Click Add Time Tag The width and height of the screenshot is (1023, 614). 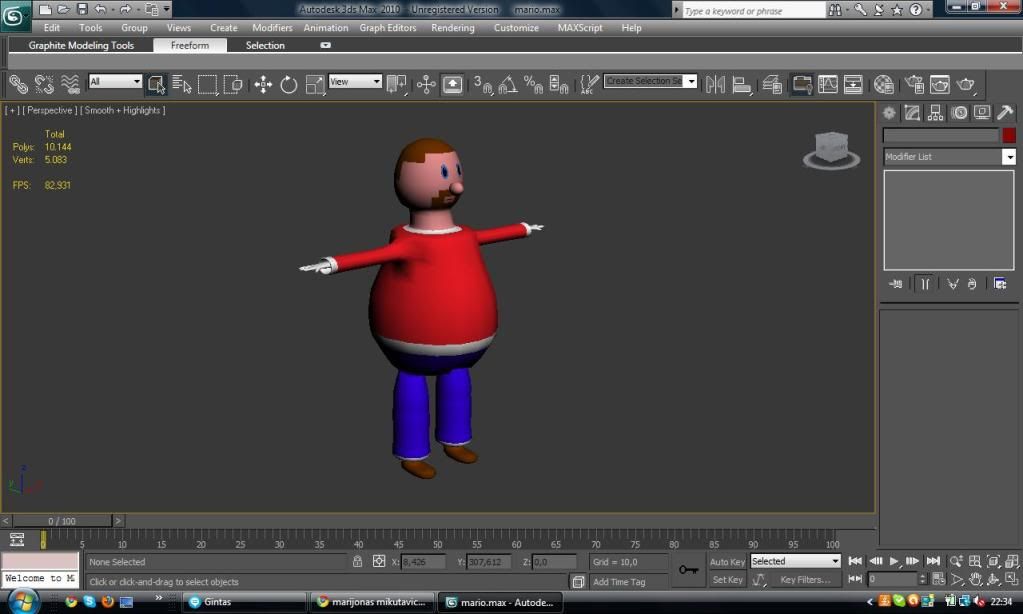[x=618, y=581]
